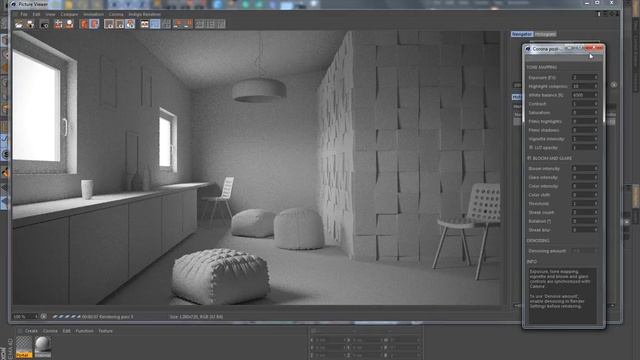Click the Bloom intensity value field
This screenshot has height=360, width=640.
coord(585,168)
